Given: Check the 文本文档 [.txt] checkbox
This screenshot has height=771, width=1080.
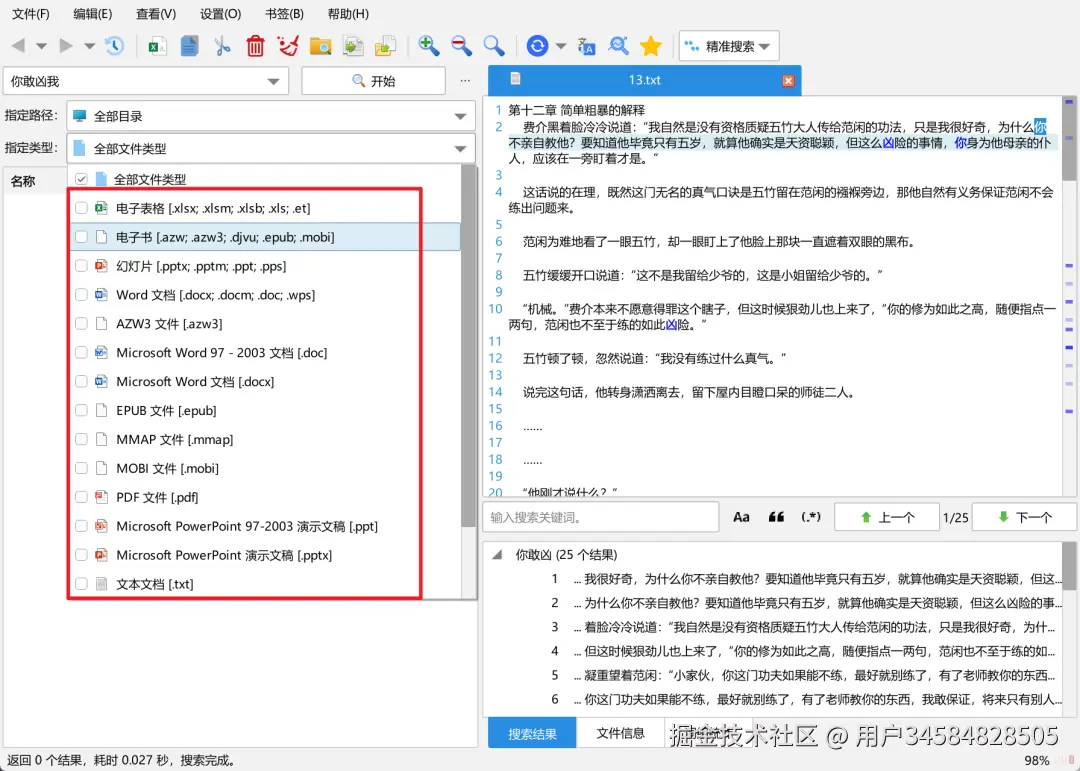Looking at the screenshot, I should (81, 584).
